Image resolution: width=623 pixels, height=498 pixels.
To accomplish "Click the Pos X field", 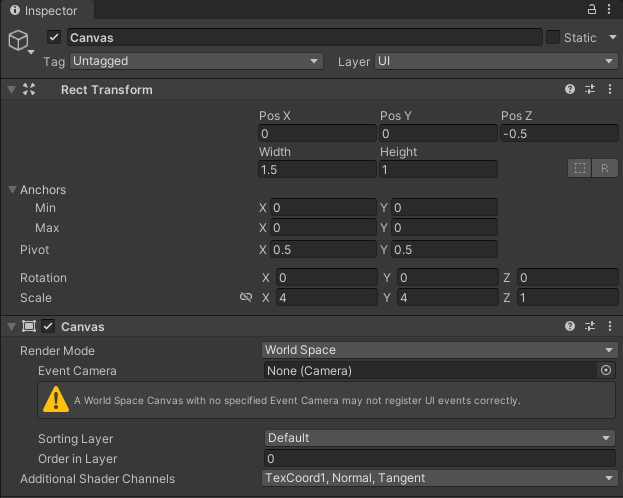I will pos(317,134).
